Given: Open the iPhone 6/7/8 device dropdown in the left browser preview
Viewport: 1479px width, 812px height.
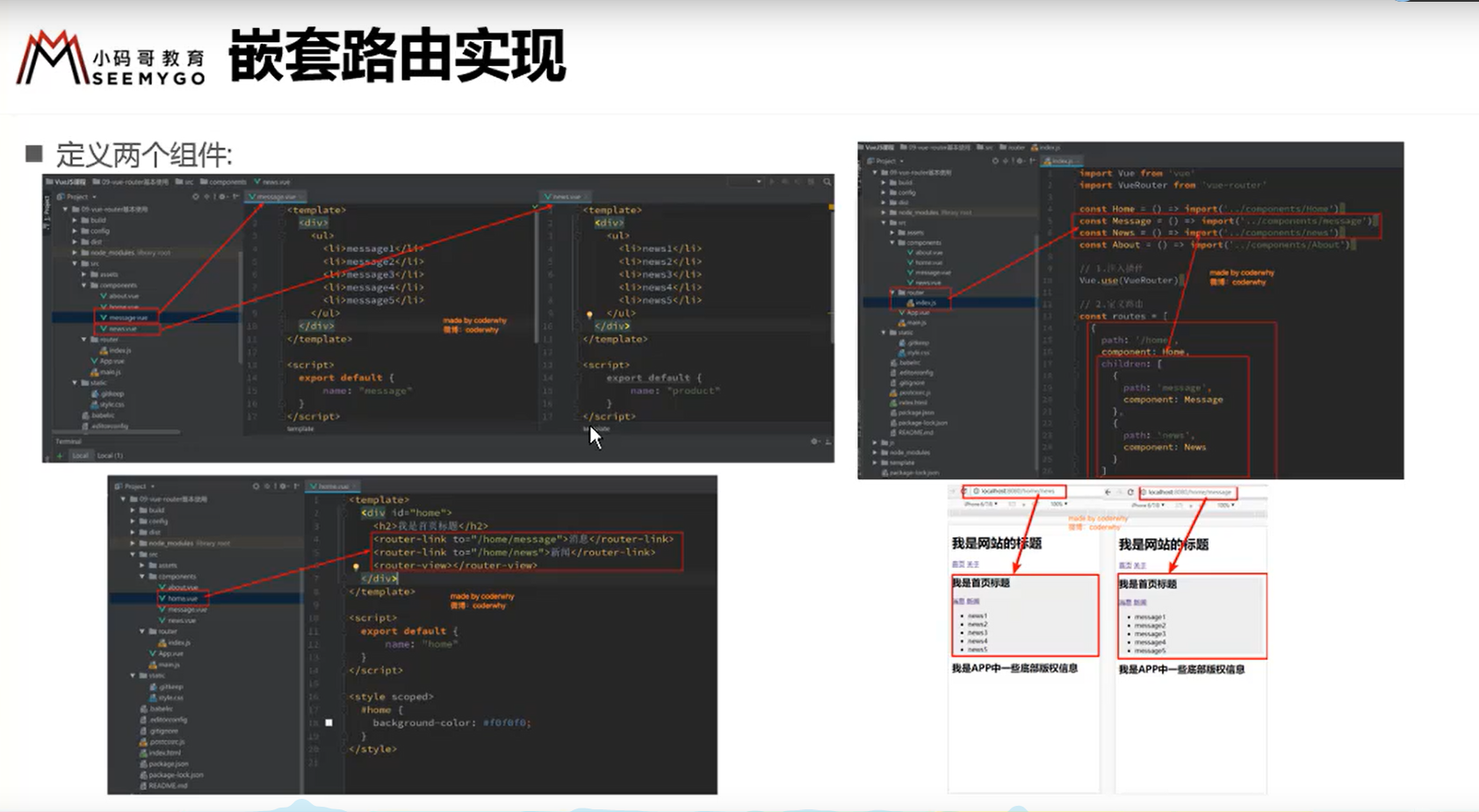Looking at the screenshot, I should pos(981,505).
